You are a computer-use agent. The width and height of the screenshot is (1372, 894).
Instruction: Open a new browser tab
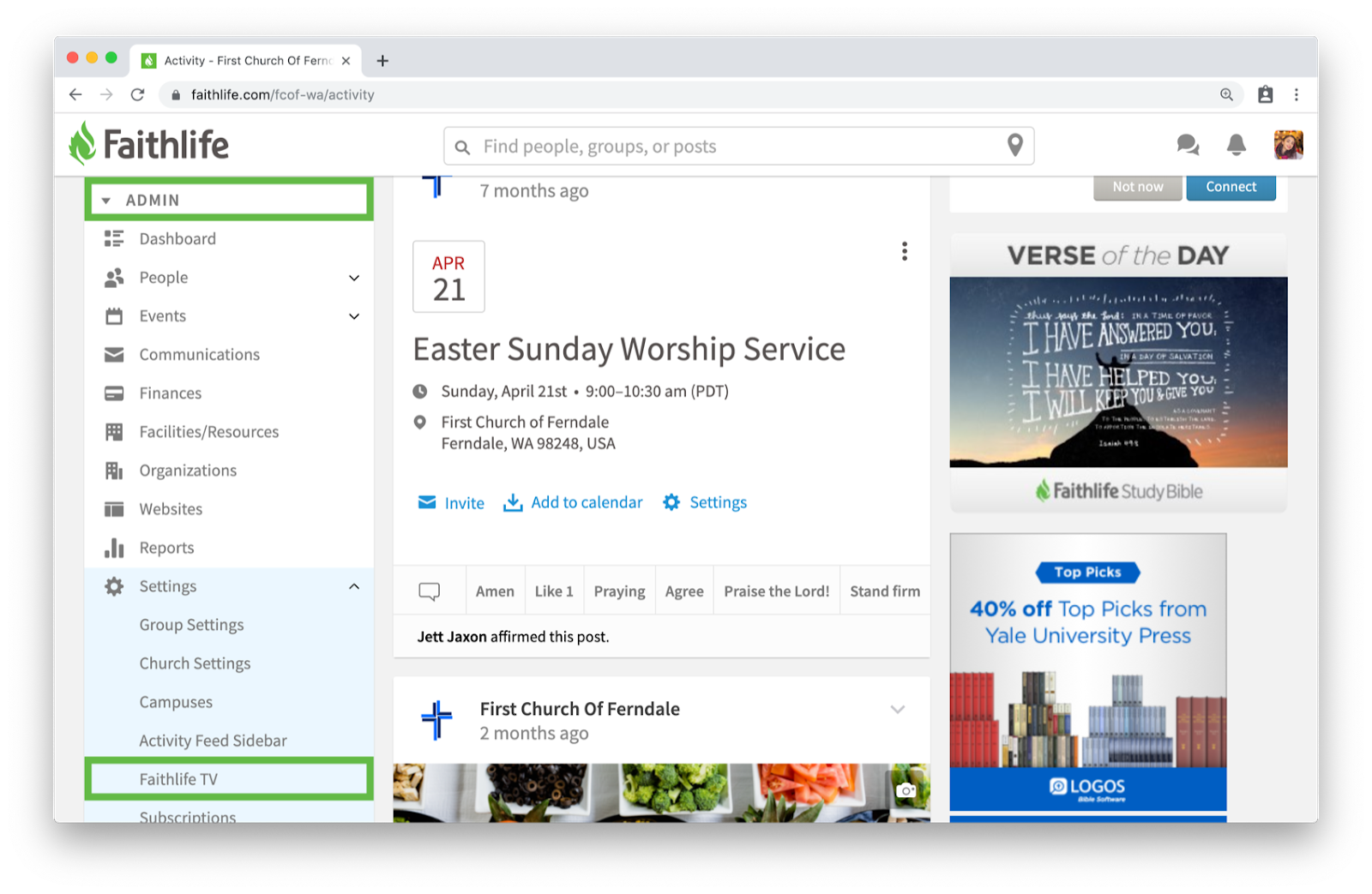(x=382, y=61)
